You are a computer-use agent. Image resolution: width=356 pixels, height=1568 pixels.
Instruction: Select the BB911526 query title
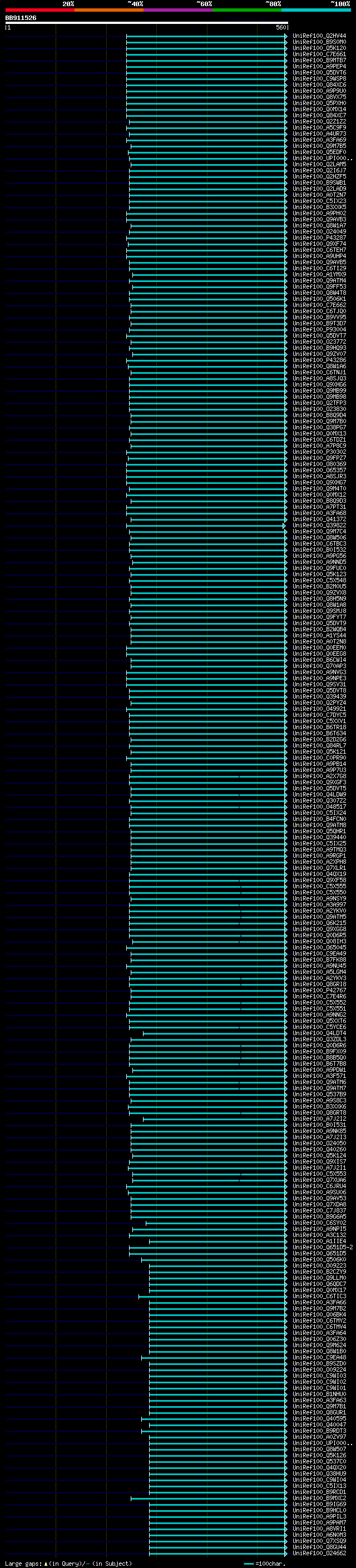[21, 18]
